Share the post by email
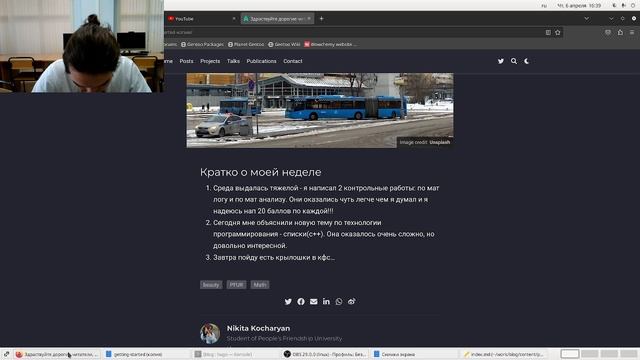The image size is (640, 360). (313, 302)
